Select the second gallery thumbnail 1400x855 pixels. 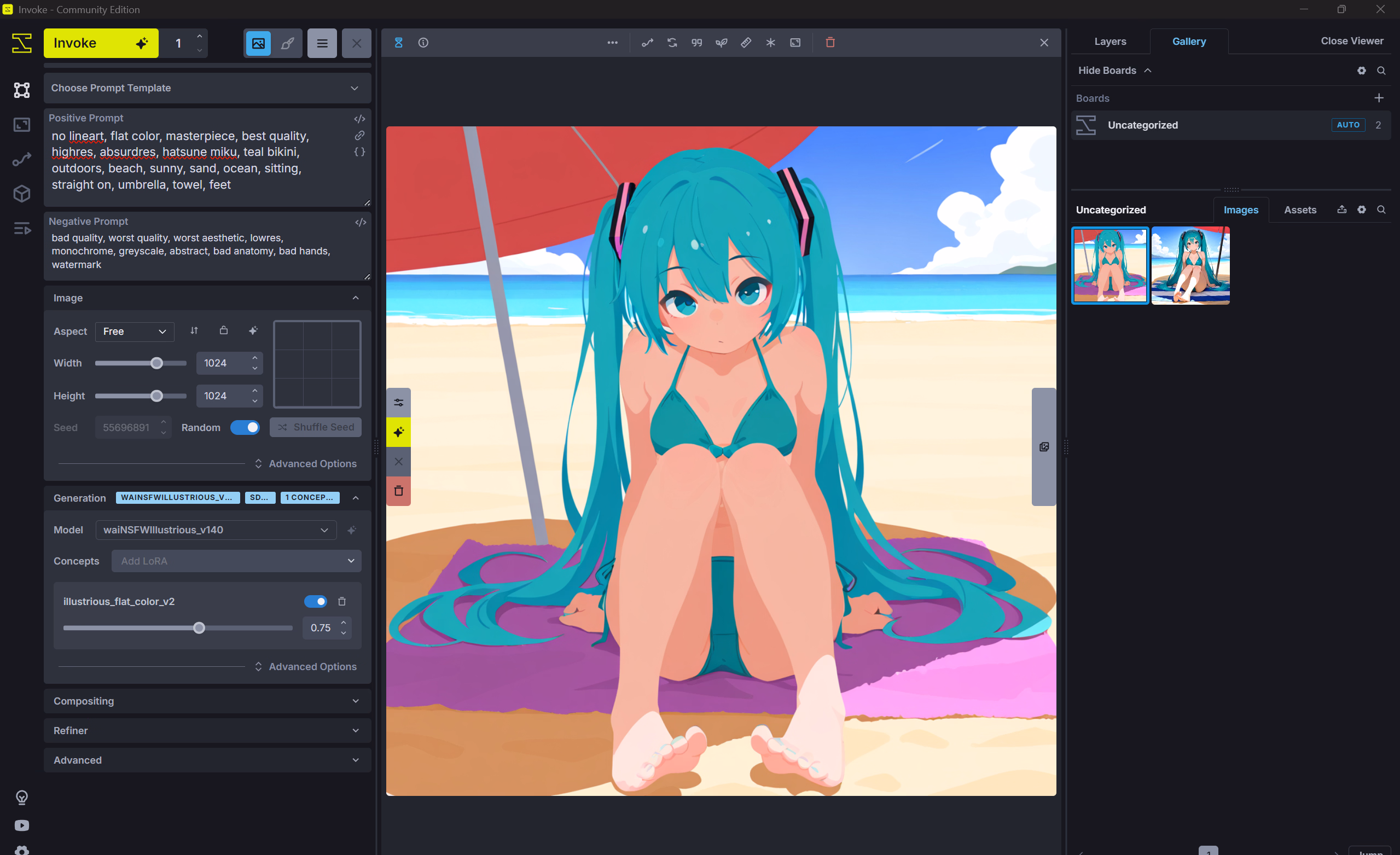(1190, 265)
